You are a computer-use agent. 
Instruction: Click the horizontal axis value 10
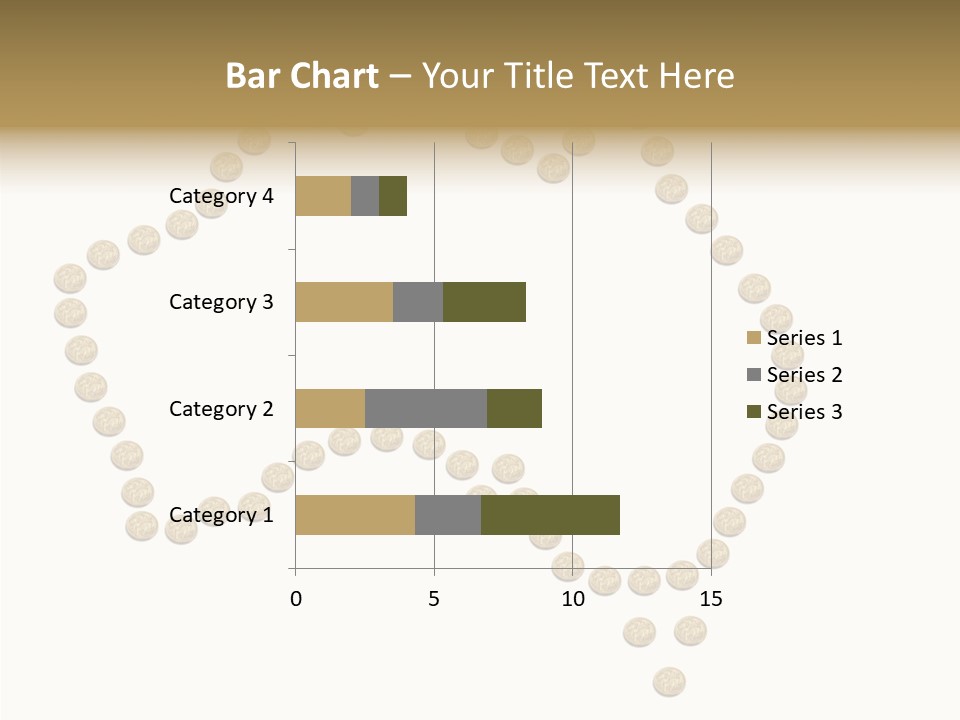click(x=572, y=600)
